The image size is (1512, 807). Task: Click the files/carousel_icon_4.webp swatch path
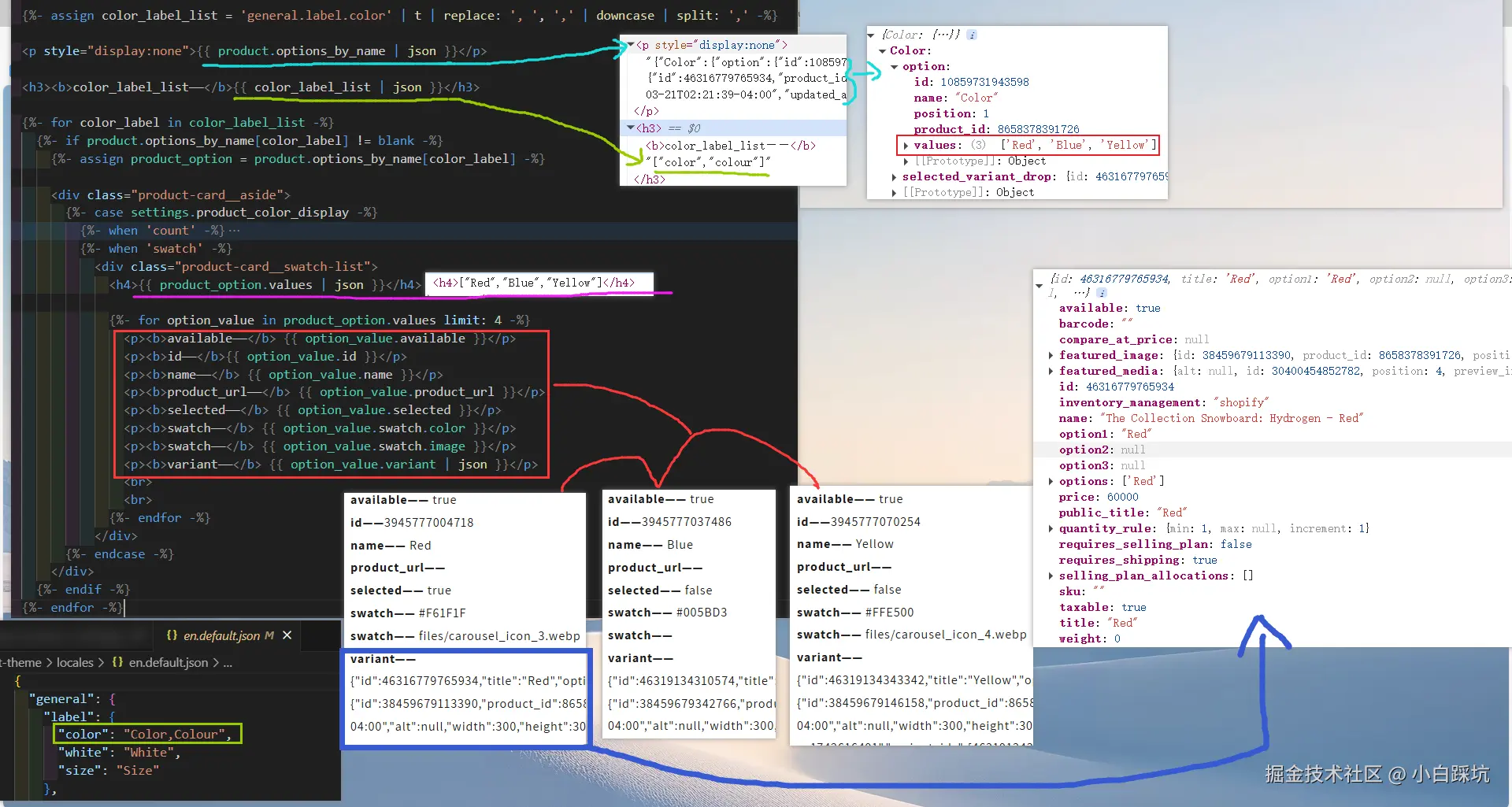(x=946, y=635)
